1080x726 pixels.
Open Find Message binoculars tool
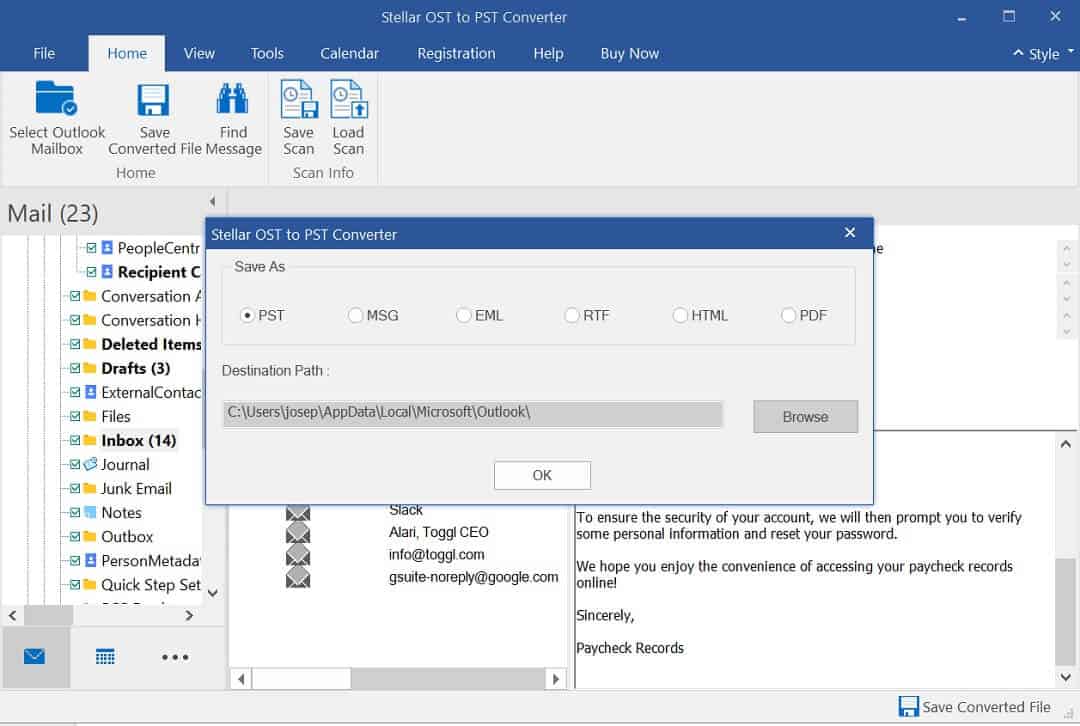[233, 98]
